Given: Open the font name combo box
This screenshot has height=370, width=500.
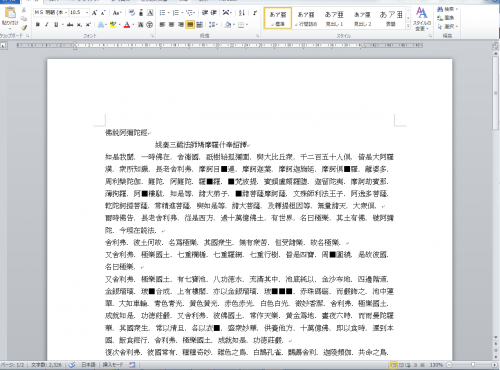Looking at the screenshot, I should 51,13.
